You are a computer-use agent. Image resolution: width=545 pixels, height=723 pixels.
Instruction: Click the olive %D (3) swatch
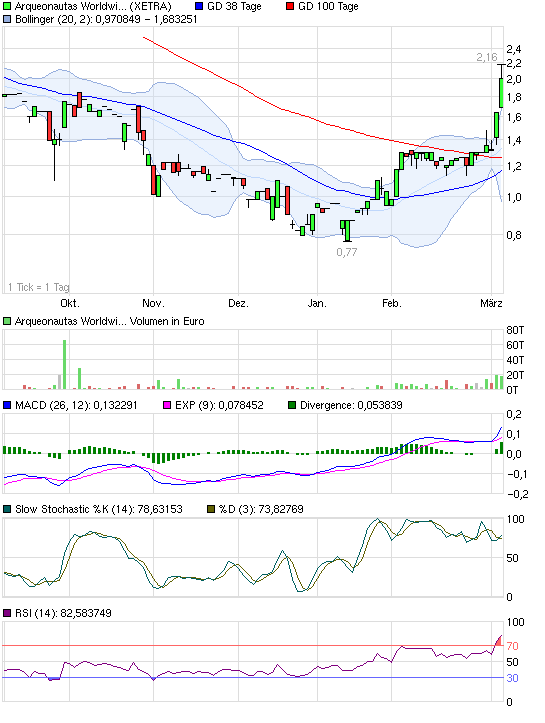point(211,510)
